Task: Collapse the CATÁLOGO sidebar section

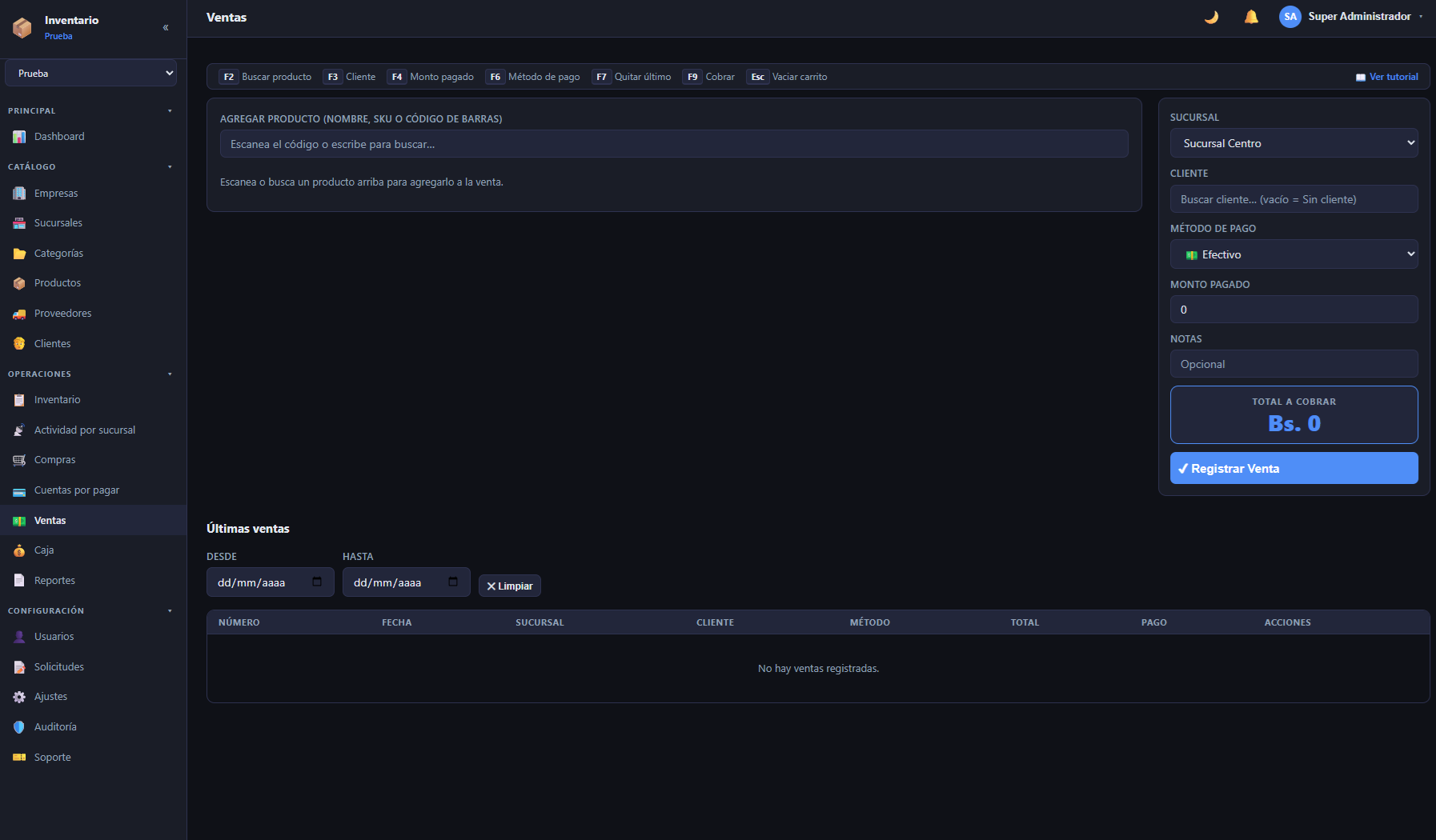Action: 170,167
